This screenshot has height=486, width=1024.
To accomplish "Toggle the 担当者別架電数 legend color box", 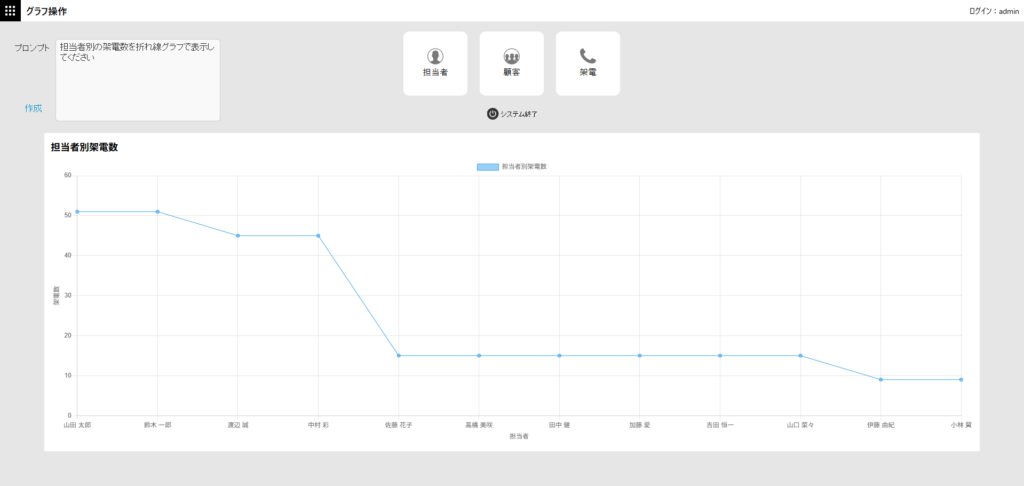I will click(488, 166).
